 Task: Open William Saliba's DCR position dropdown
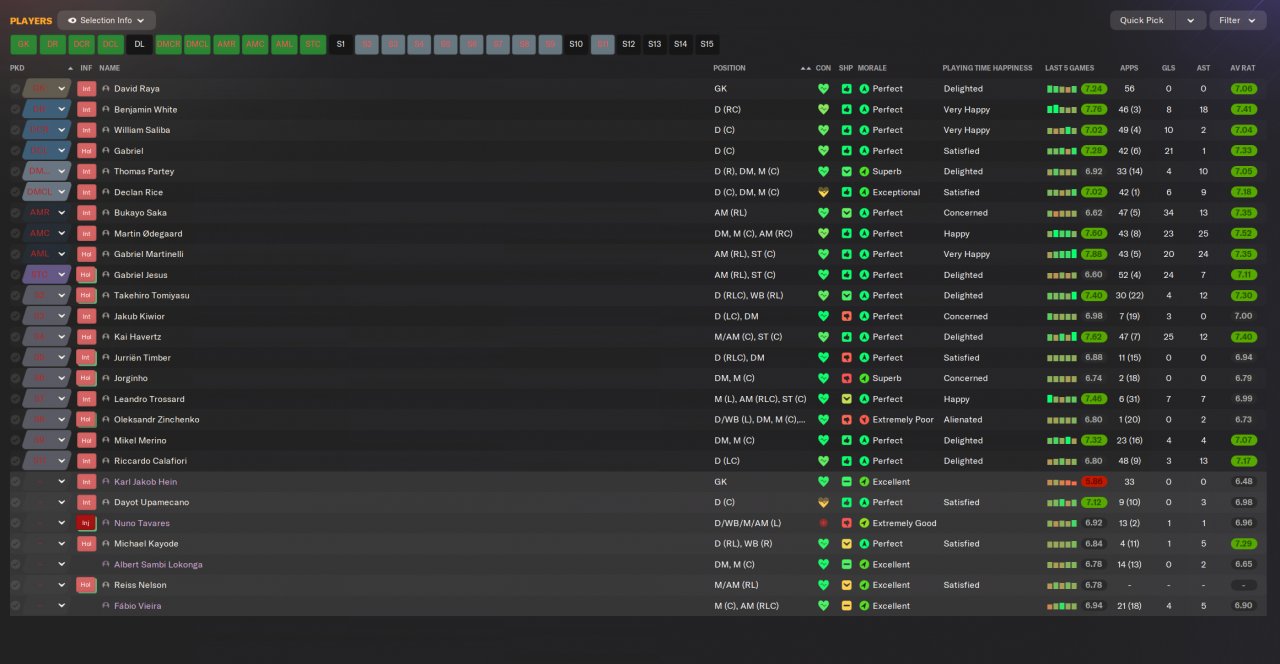click(x=61, y=130)
